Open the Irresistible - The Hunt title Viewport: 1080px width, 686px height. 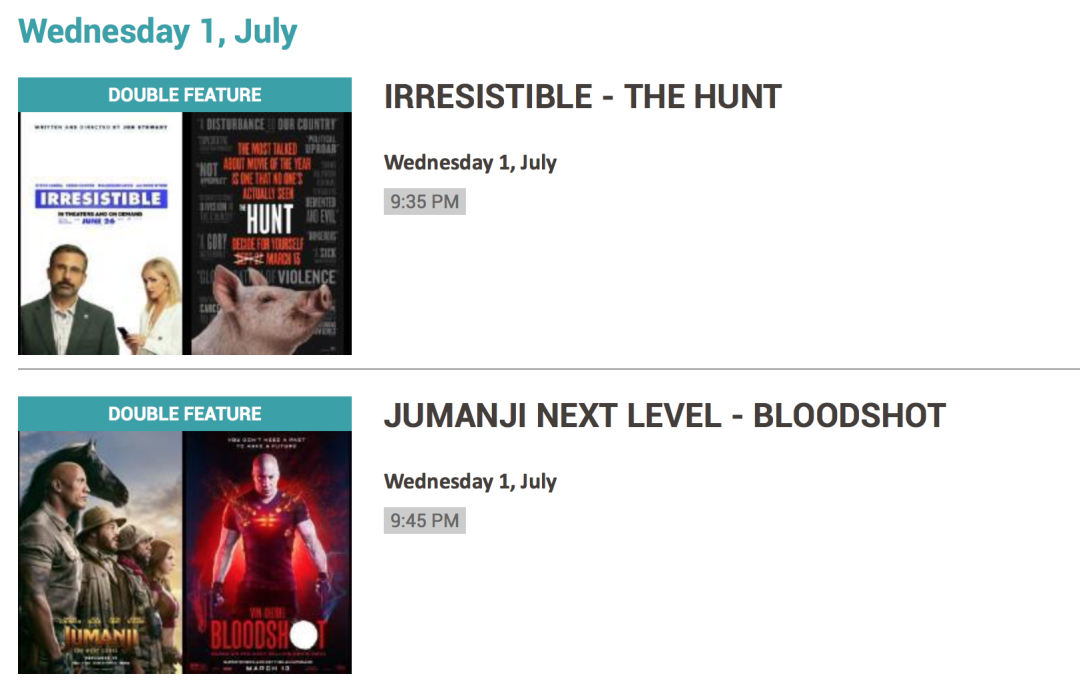coord(582,97)
